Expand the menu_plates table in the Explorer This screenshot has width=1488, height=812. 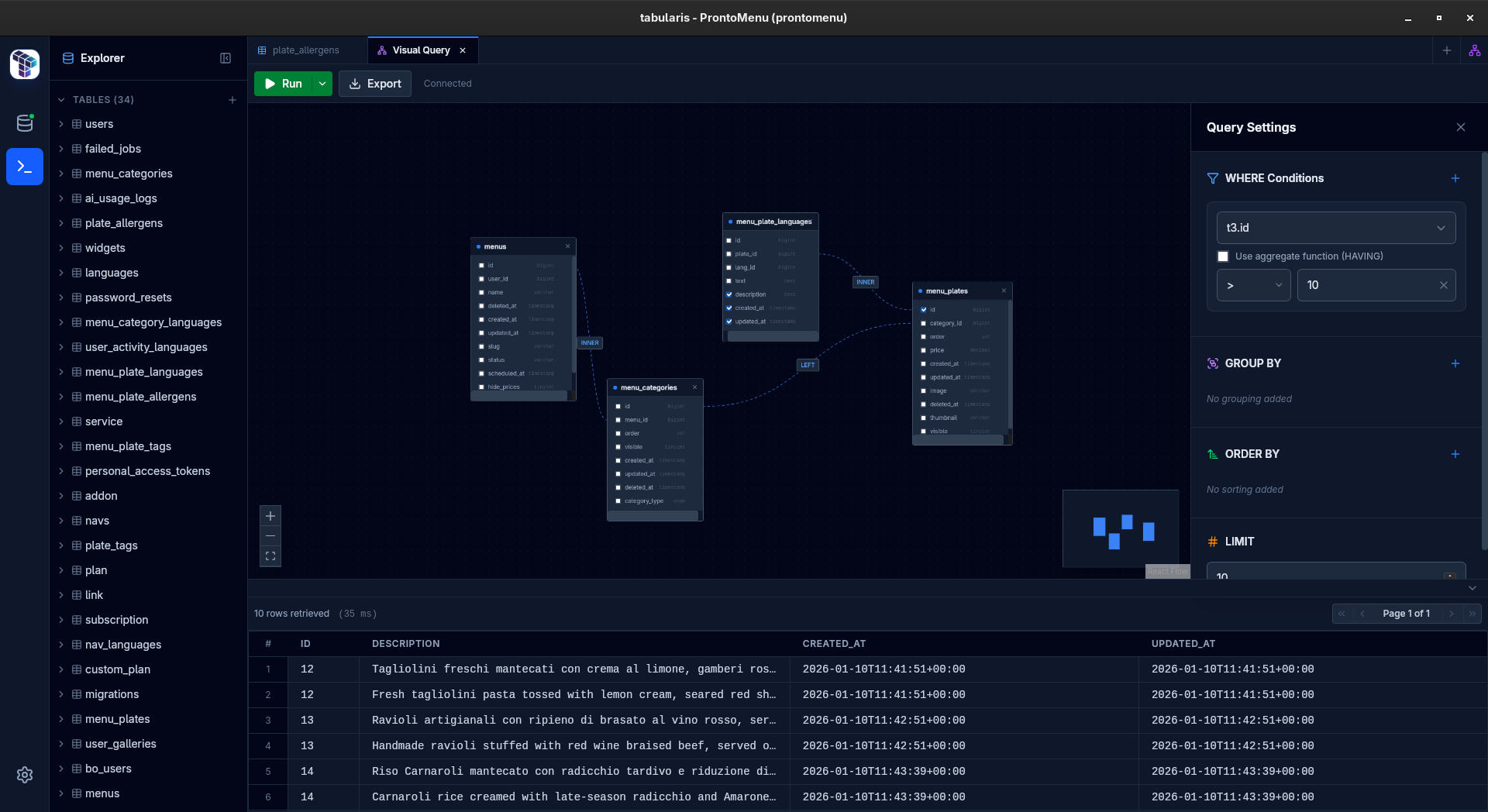[62, 719]
